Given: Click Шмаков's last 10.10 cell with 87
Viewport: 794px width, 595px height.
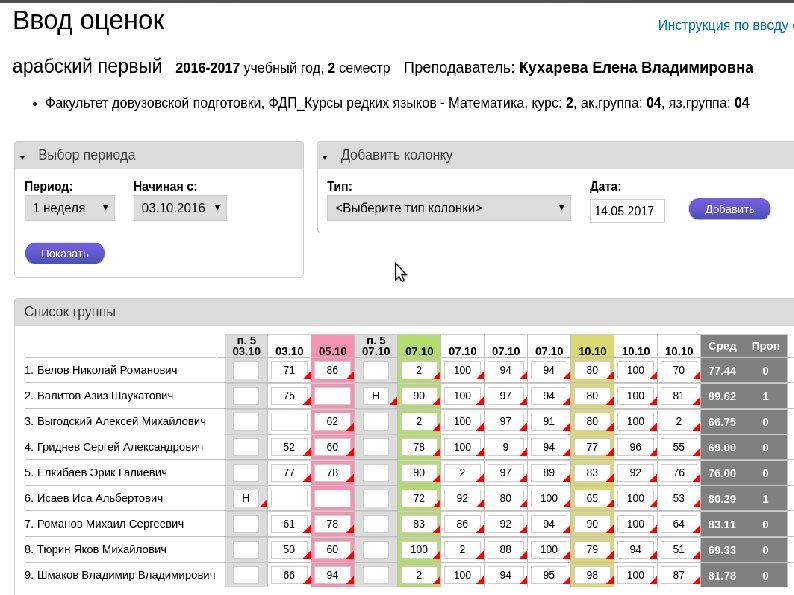Looking at the screenshot, I should (x=679, y=575).
